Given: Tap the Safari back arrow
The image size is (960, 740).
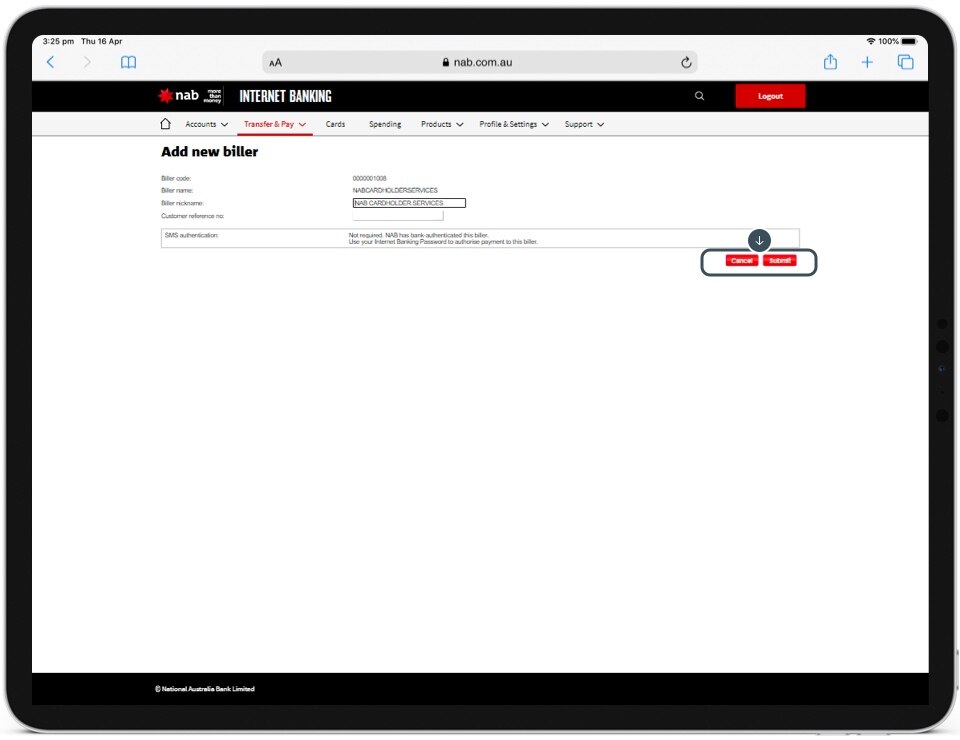Looking at the screenshot, I should [51, 62].
